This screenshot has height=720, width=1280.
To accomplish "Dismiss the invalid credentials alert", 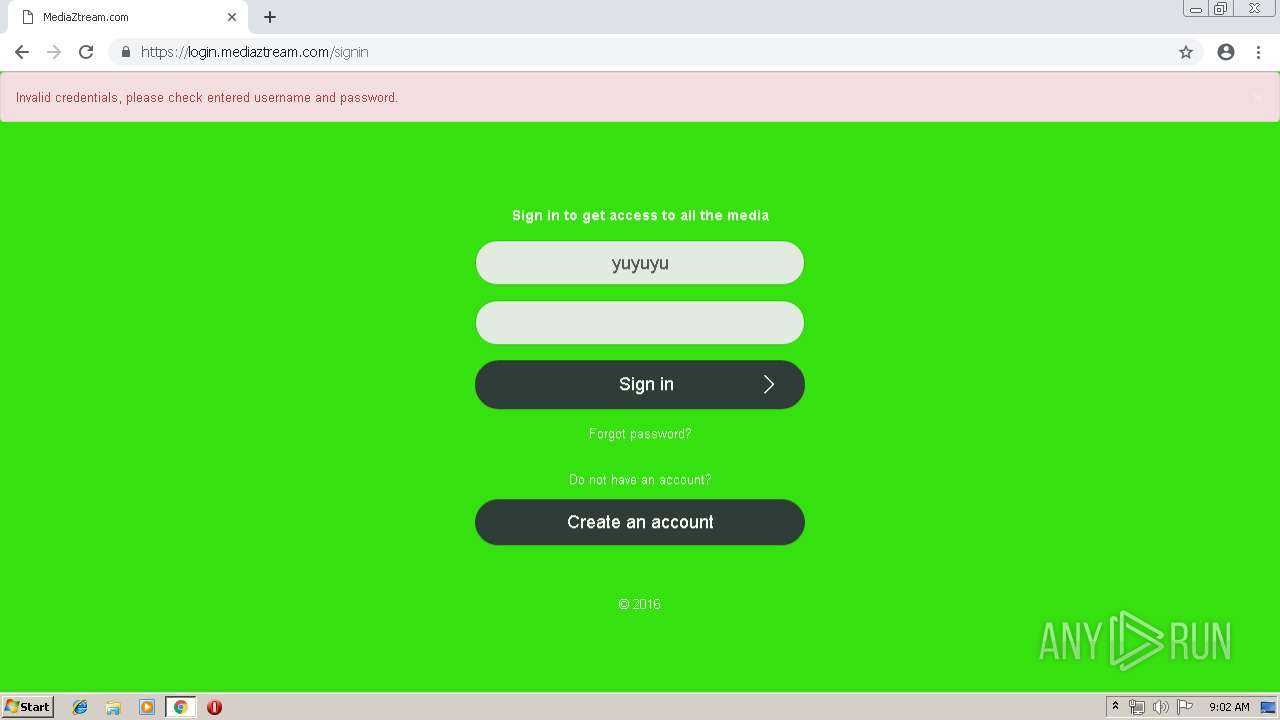I will tap(1257, 97).
